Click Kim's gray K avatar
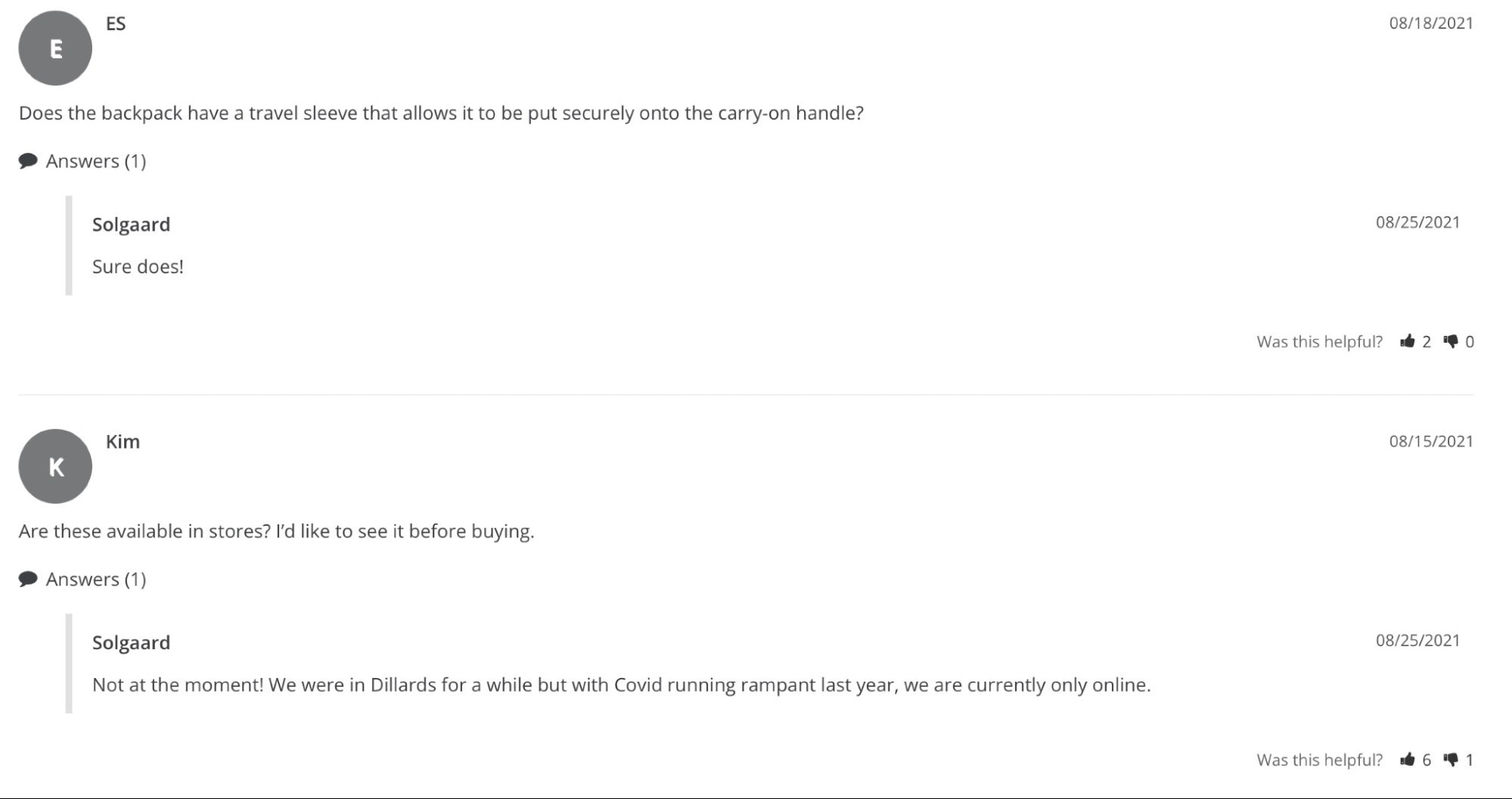The height and width of the screenshot is (799, 1512). point(55,466)
